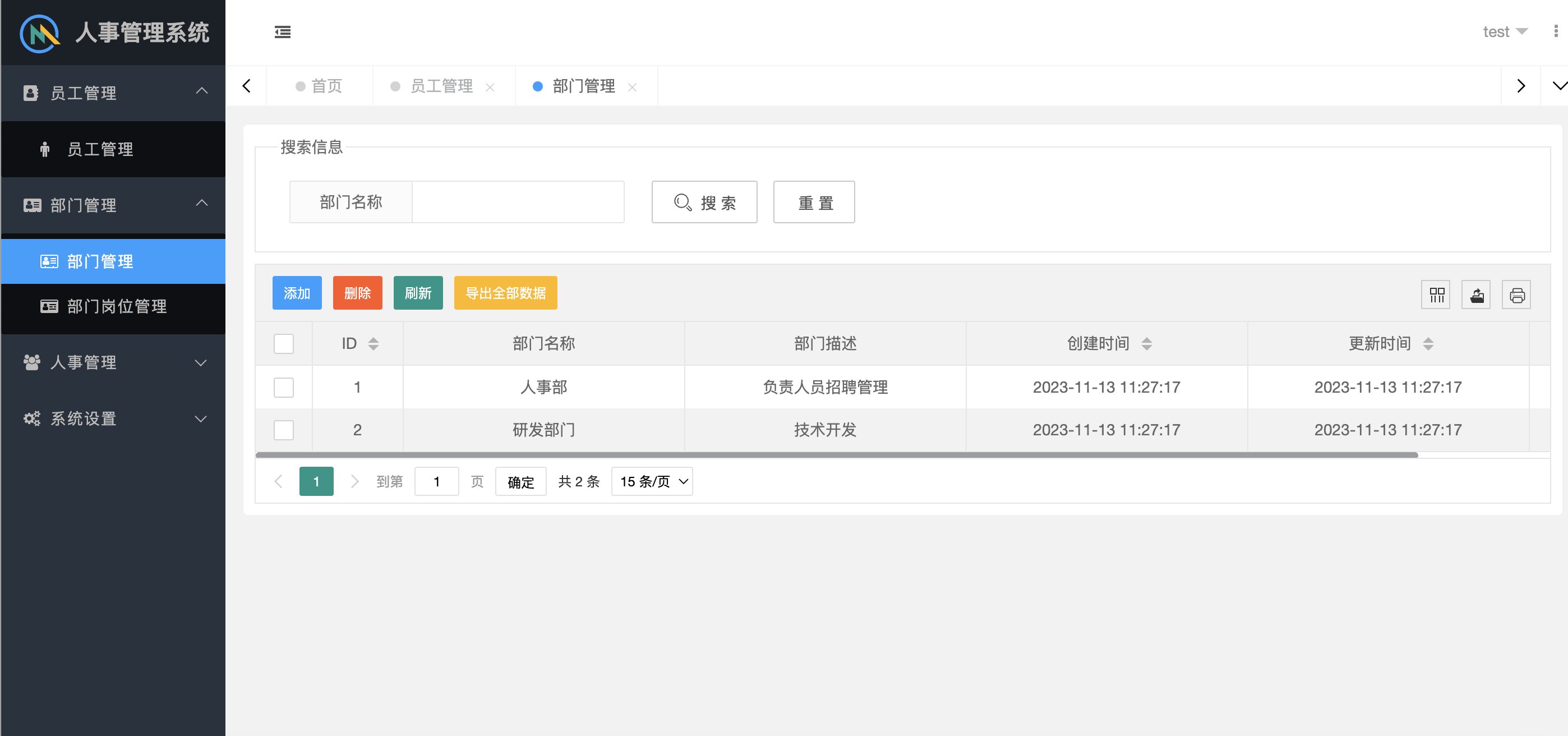Toggle the sidebar collapse hamburger icon
Viewport: 1568px width, 736px height.
[x=283, y=31]
